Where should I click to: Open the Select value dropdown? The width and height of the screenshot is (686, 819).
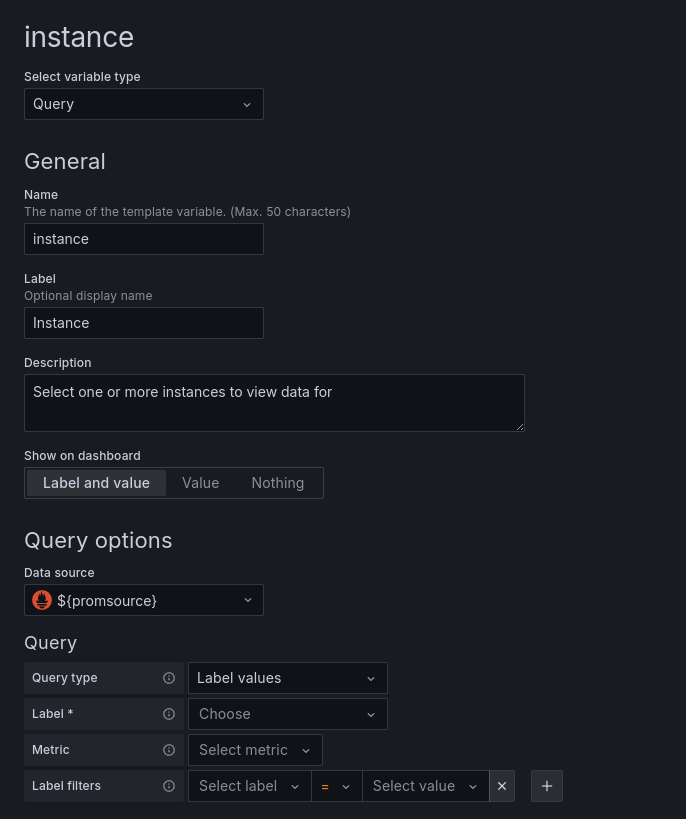[425, 786]
